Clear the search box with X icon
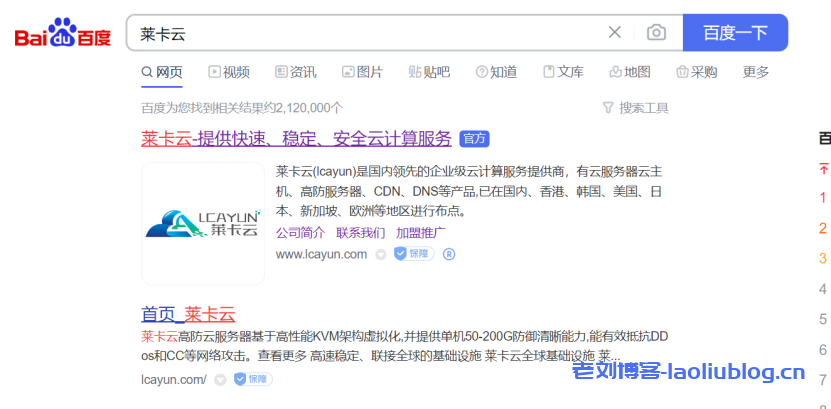 [614, 33]
